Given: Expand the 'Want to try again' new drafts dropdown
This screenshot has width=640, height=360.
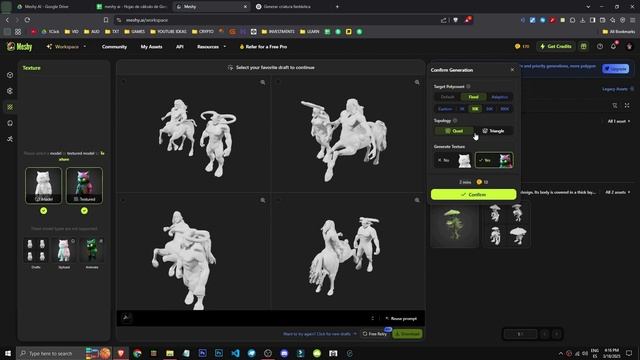Looking at the screenshot, I should [x=320, y=334].
